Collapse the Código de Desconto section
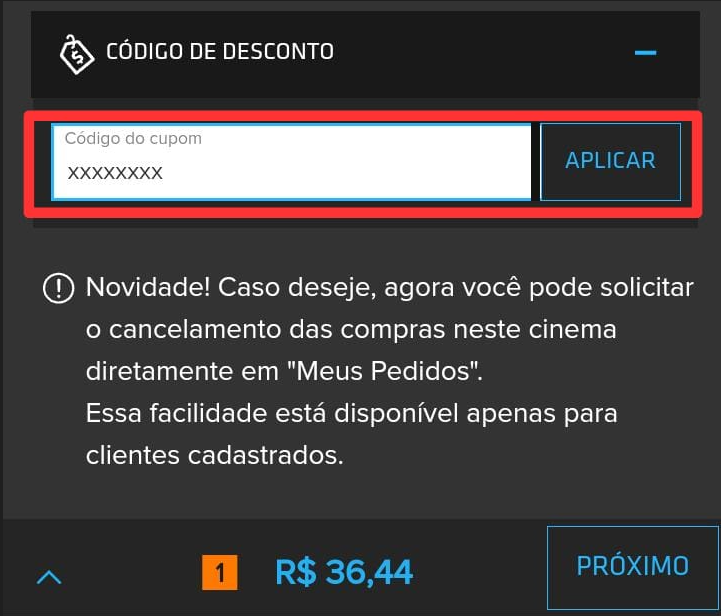721x616 pixels. 645,52
